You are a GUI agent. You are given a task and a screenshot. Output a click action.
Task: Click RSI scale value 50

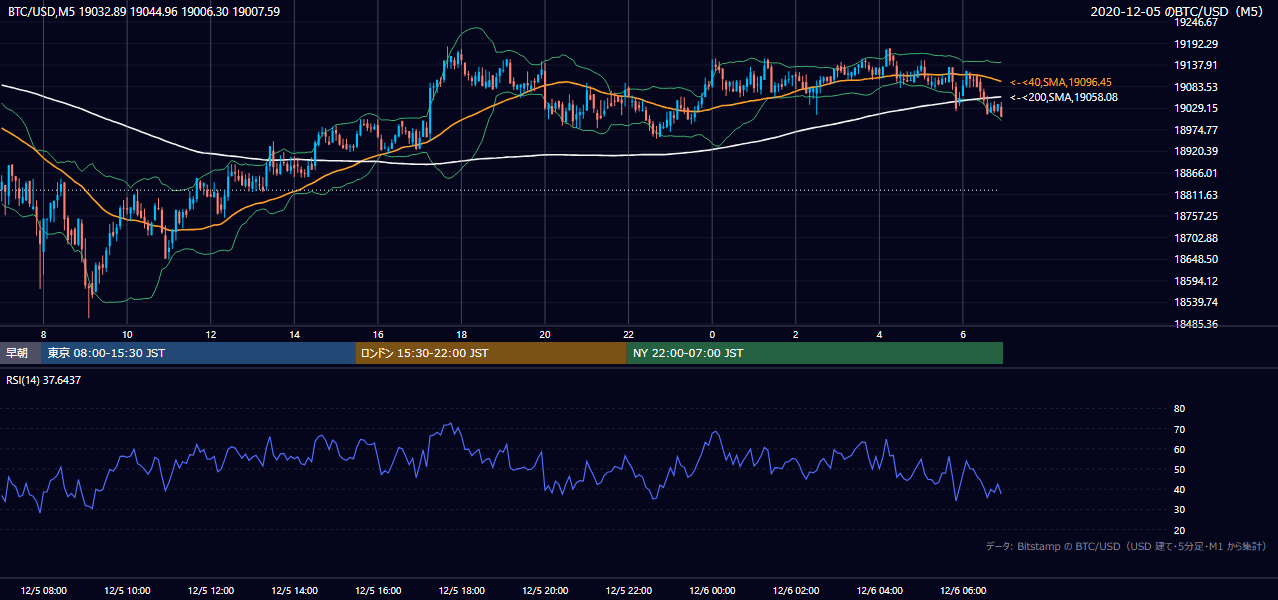coord(1179,469)
